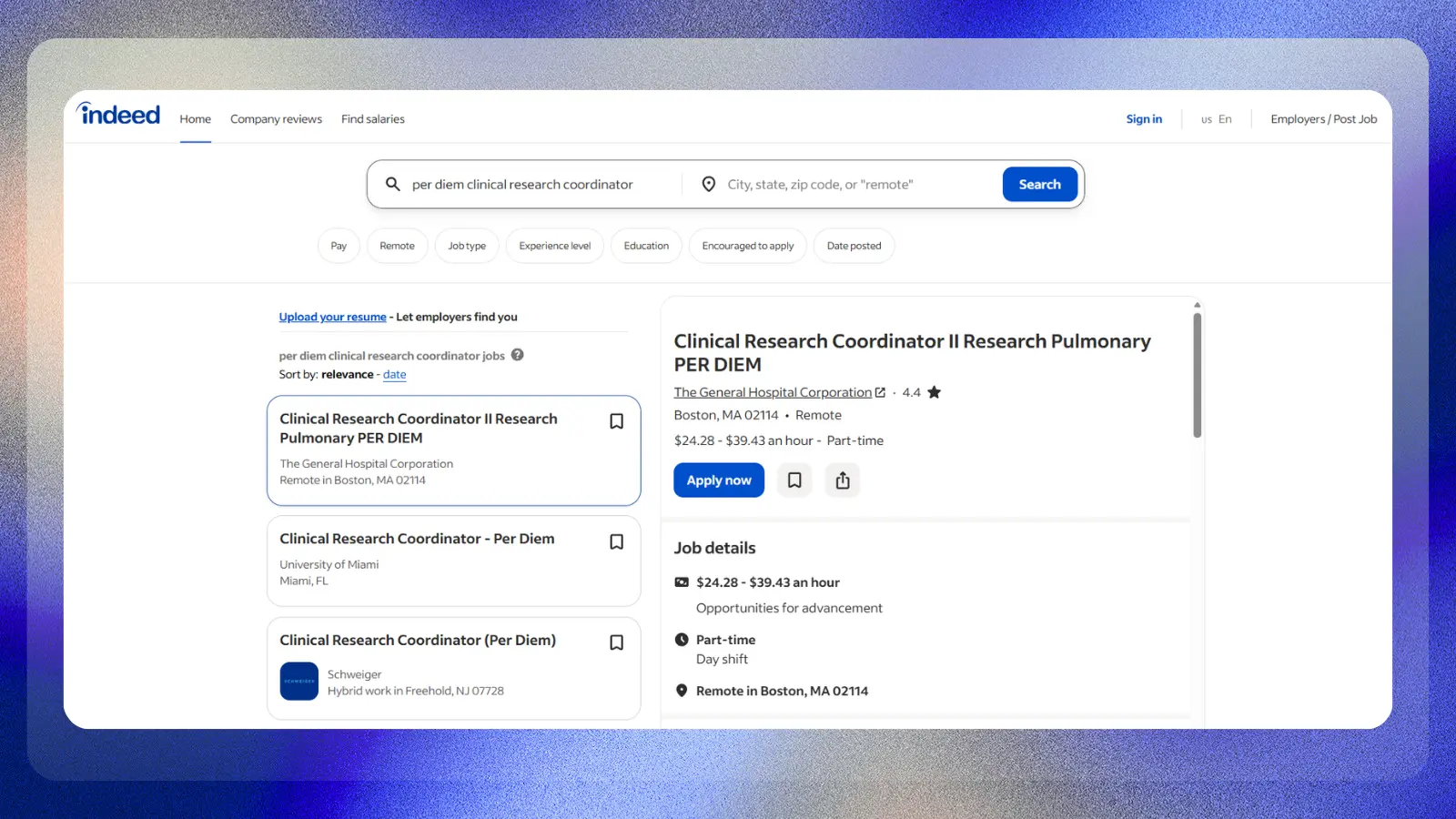Bookmark the Schweiger job card
The width and height of the screenshot is (1456, 819).
click(616, 642)
